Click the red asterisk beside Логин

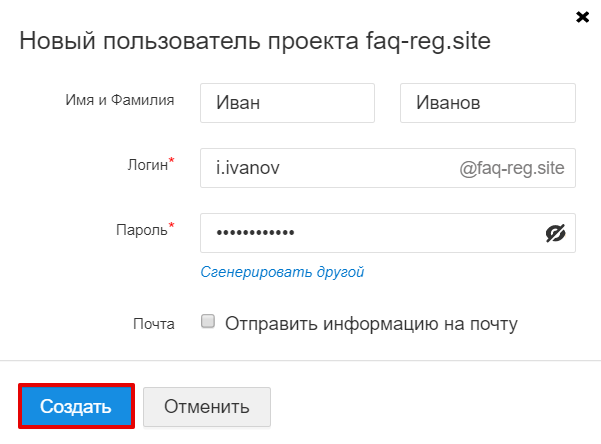[171, 161]
